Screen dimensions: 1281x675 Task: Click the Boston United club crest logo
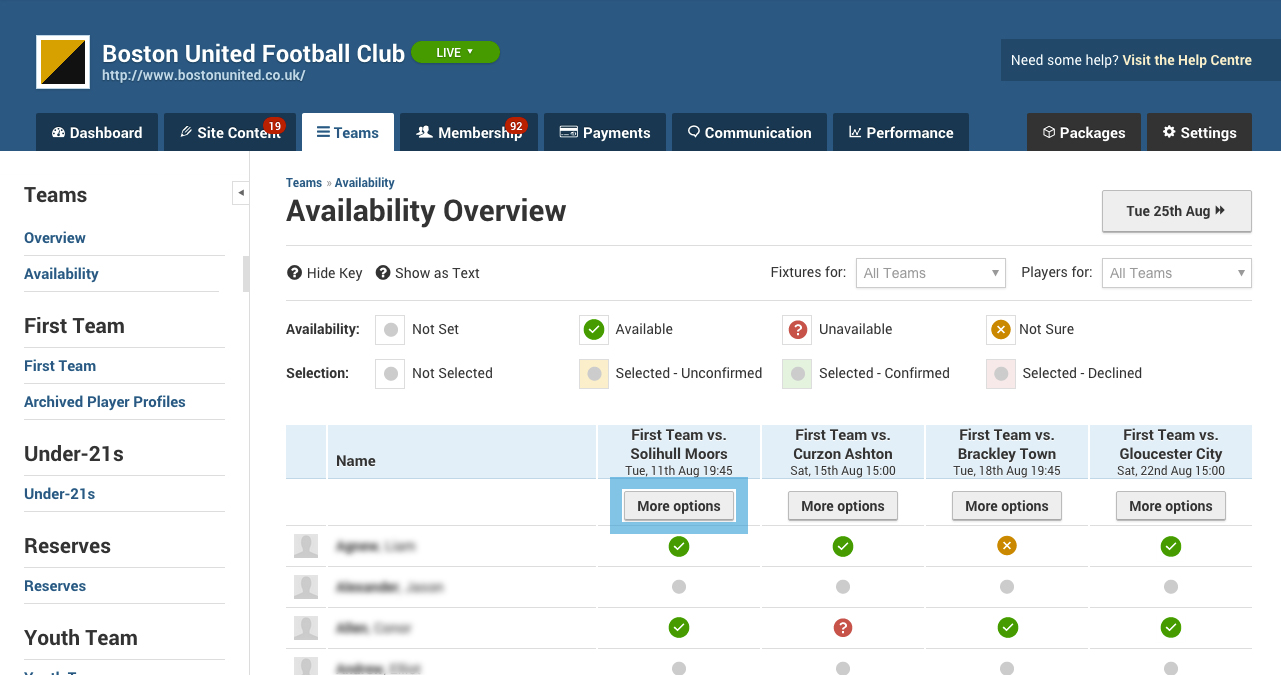[x=62, y=61]
